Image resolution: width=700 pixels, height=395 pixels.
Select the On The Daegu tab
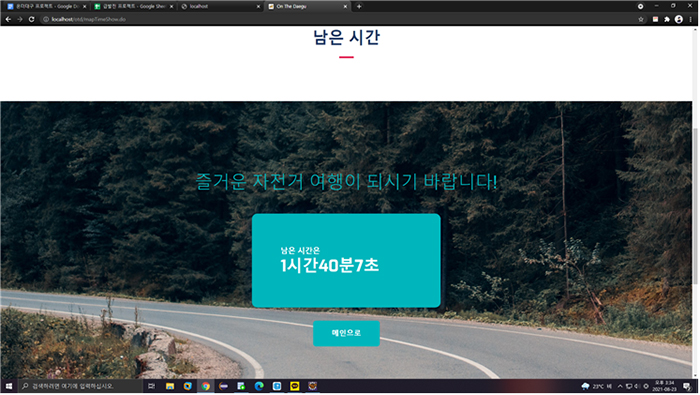coord(307,6)
